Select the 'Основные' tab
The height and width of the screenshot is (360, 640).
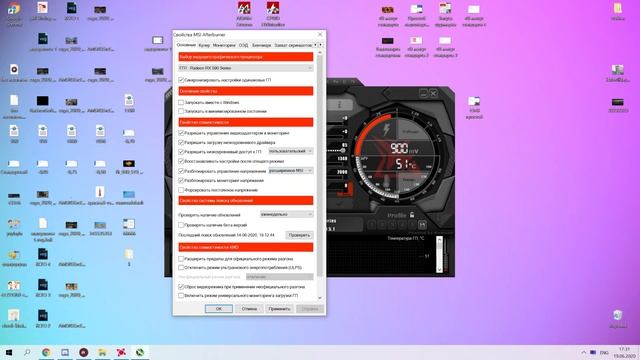click(186, 45)
